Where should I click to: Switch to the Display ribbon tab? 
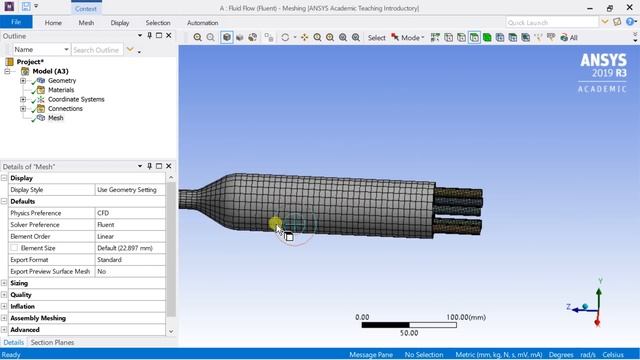[120, 23]
